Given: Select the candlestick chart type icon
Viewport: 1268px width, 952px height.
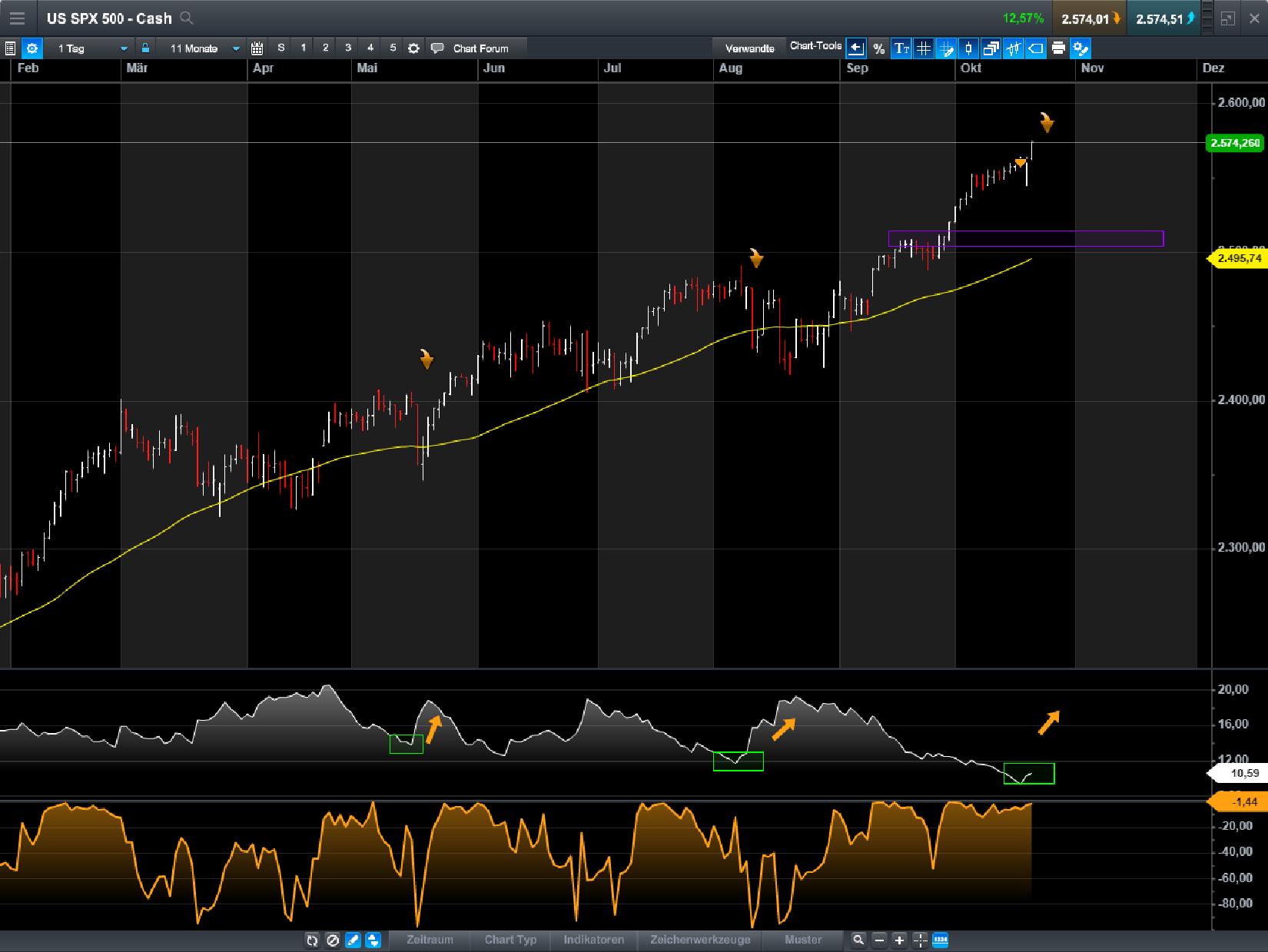Looking at the screenshot, I should 968,48.
